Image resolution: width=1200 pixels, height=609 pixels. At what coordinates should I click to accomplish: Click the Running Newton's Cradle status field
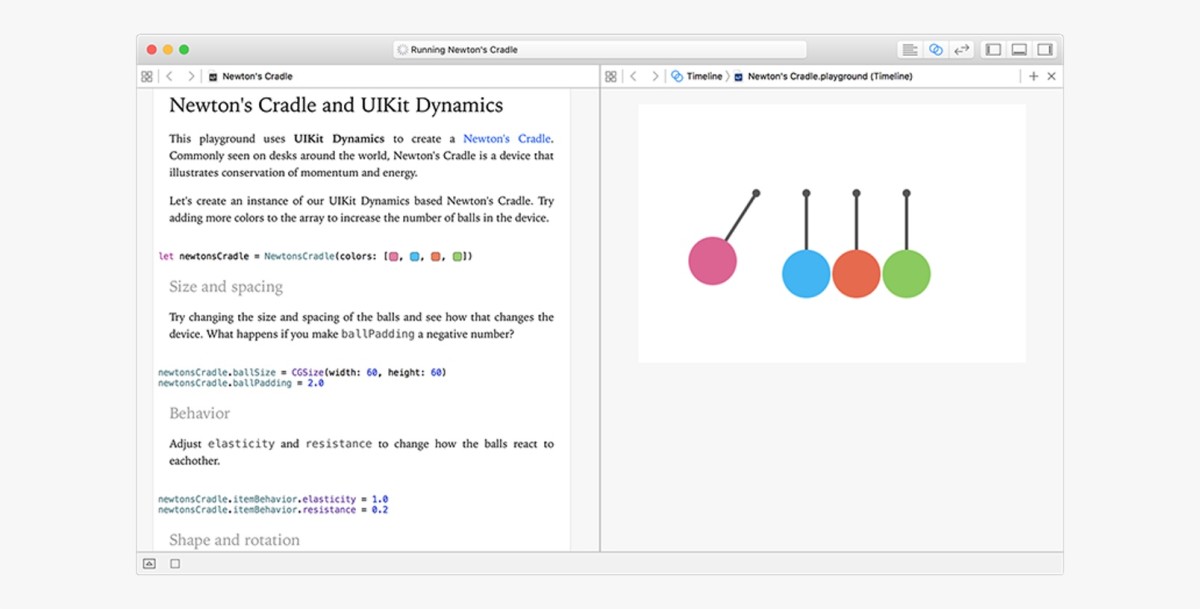pyautogui.click(x=600, y=49)
